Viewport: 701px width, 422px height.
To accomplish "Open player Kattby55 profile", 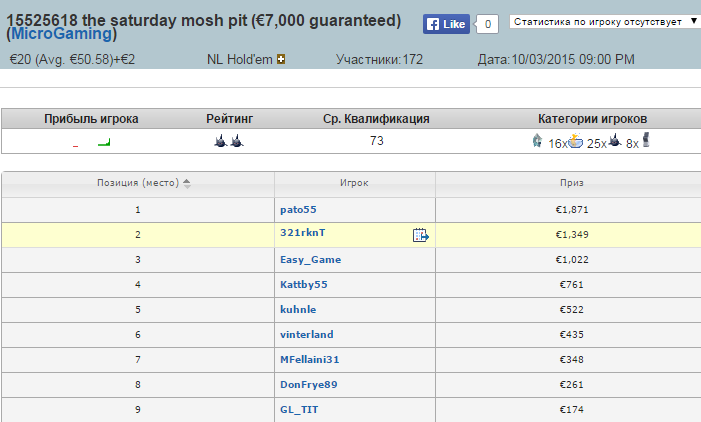I will tap(304, 285).
